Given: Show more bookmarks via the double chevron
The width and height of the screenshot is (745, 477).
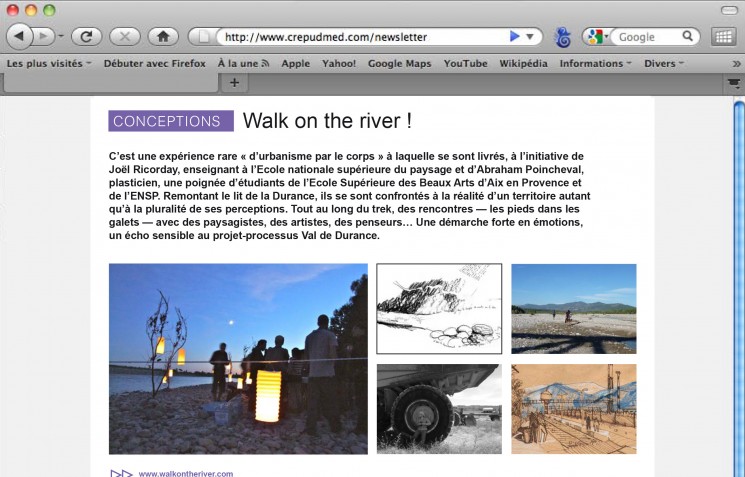Looking at the screenshot, I should [736, 64].
